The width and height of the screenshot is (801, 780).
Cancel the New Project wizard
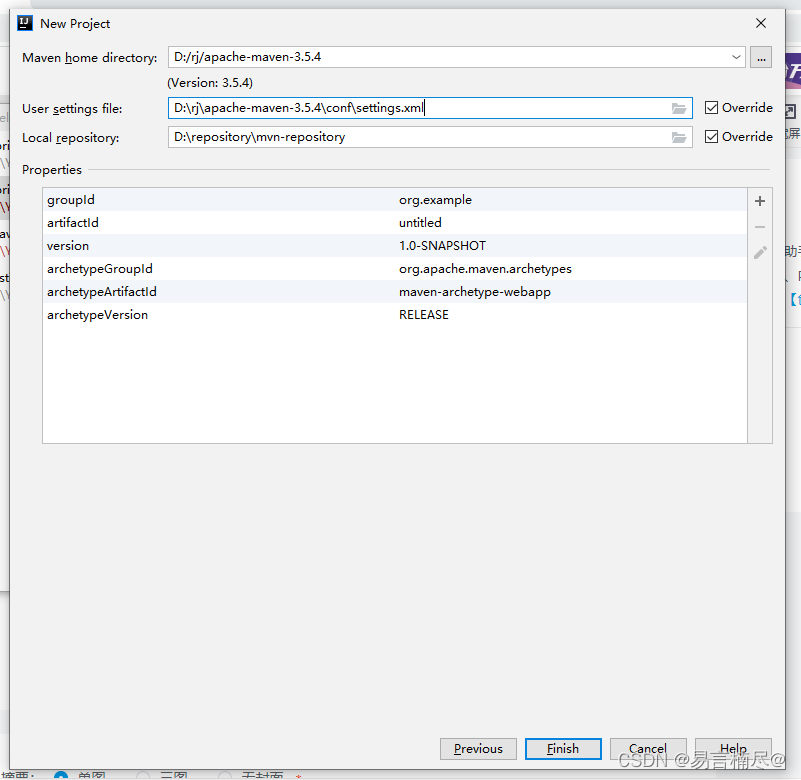pos(648,749)
